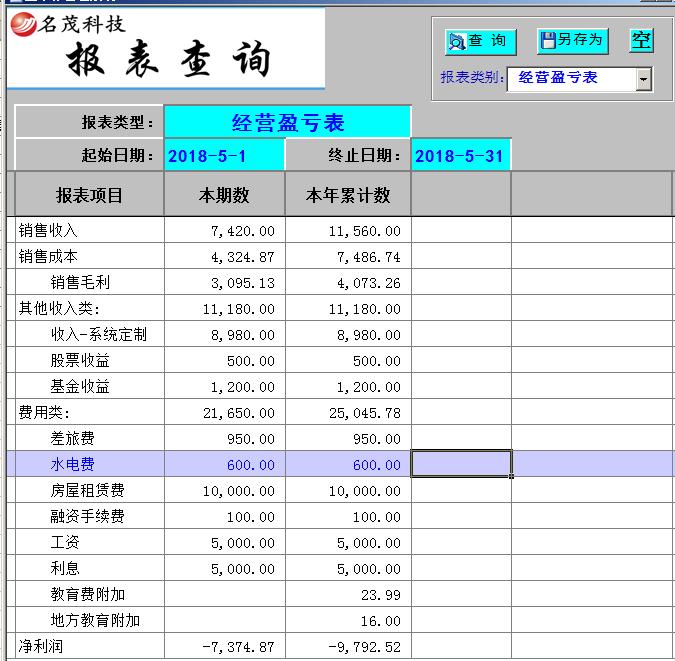Select the 收入-系统定制 row label
Screen dimensions: 675x661
[99, 334]
